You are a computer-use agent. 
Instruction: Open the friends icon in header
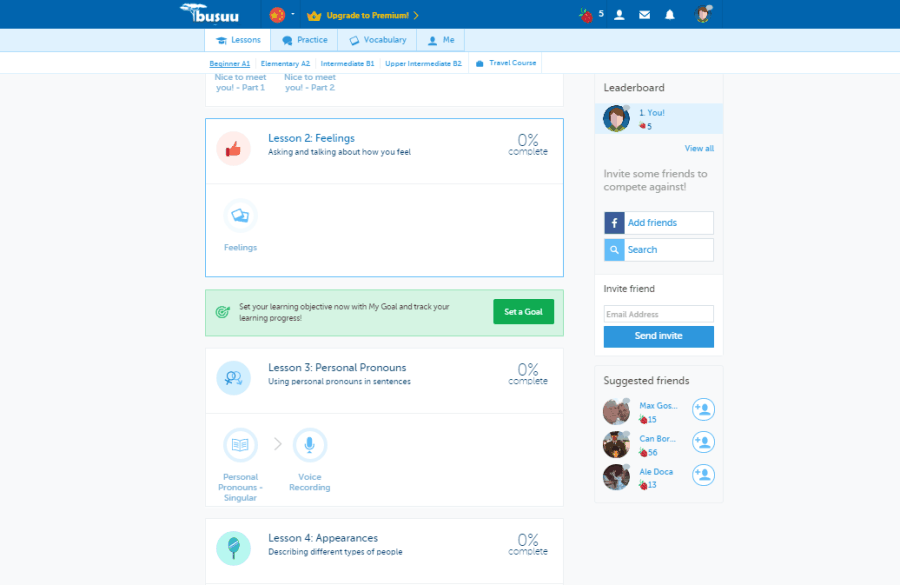tap(619, 15)
